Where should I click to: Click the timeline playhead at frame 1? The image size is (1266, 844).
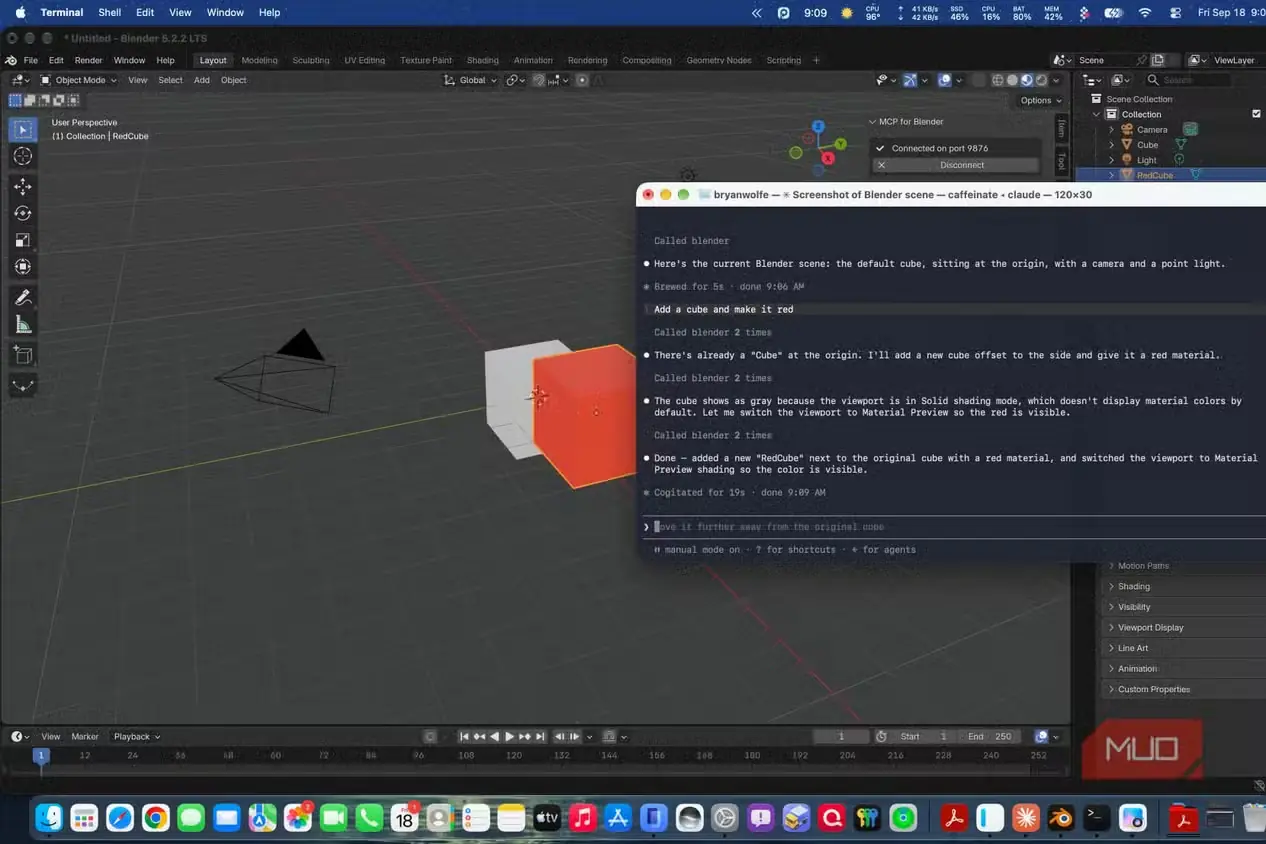41,756
